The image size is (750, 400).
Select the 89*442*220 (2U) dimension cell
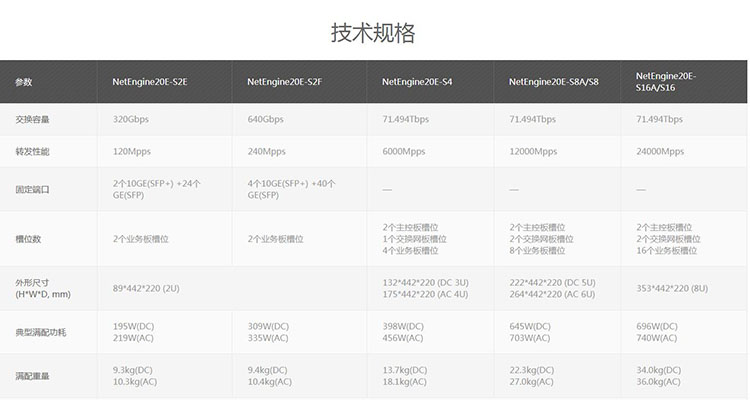click(x=146, y=288)
